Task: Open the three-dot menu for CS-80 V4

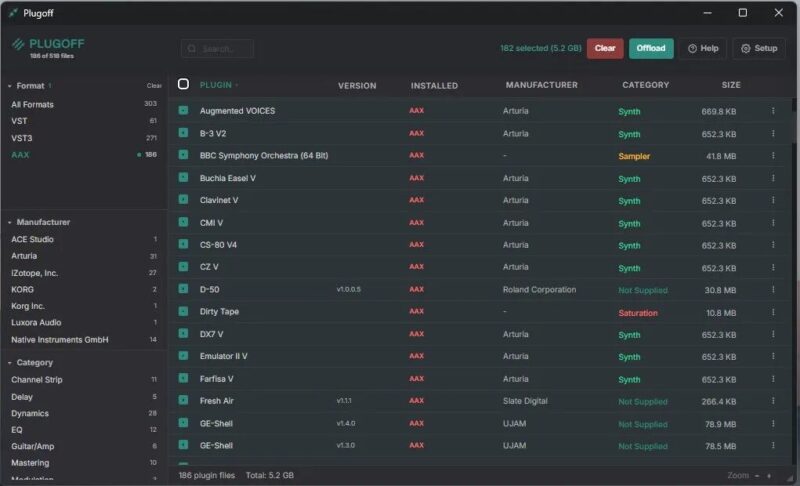Action: tap(773, 245)
